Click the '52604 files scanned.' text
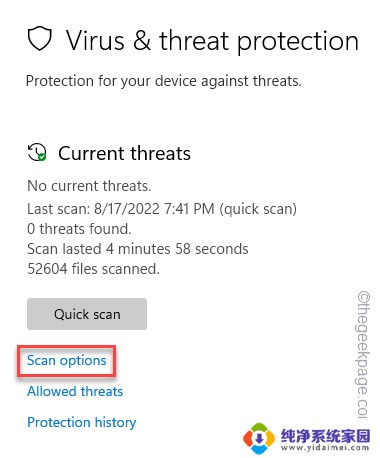The height and width of the screenshot is (458, 380). point(93,269)
